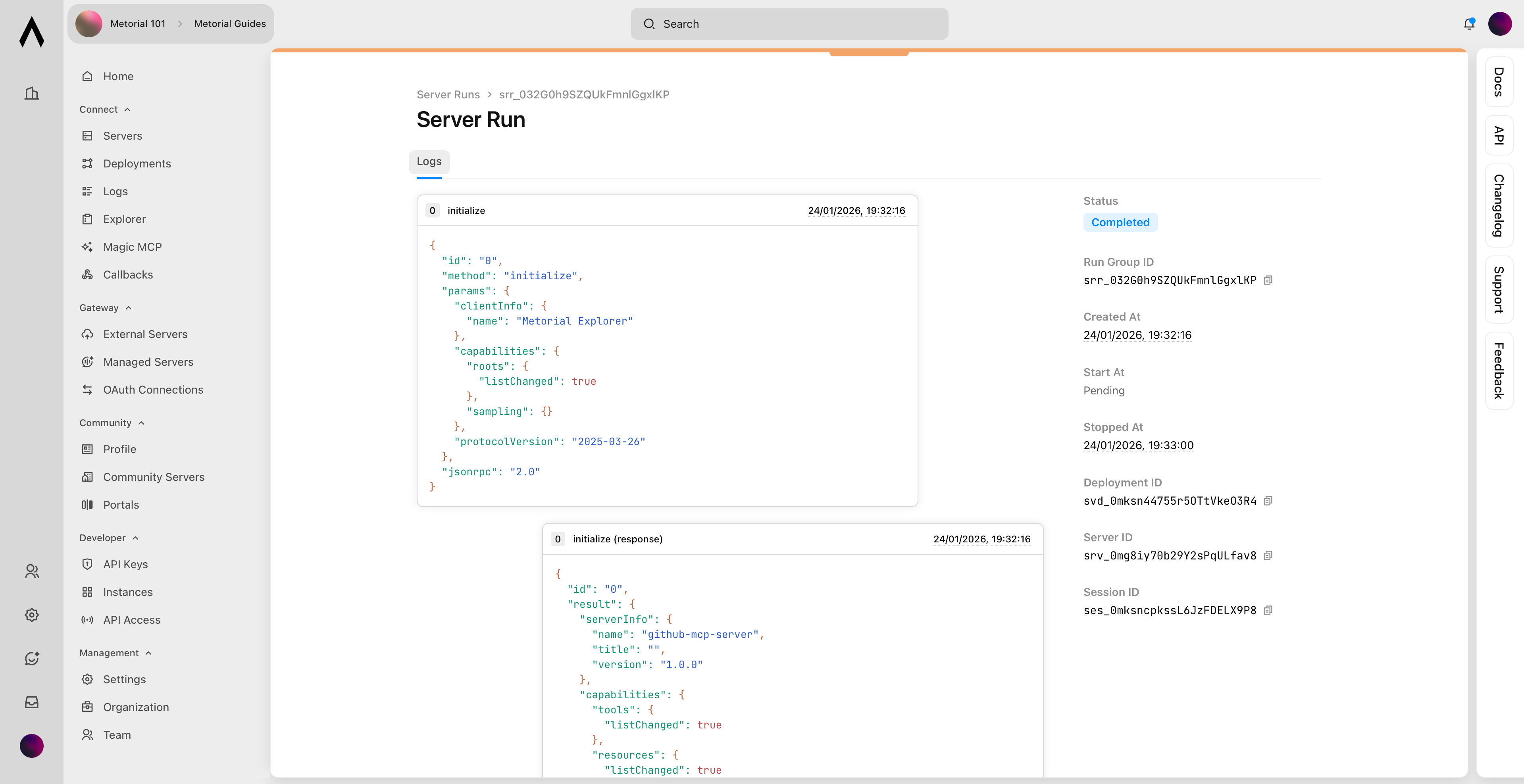The width and height of the screenshot is (1524, 784).
Task: Copy the Server ID value
Action: tap(1268, 556)
